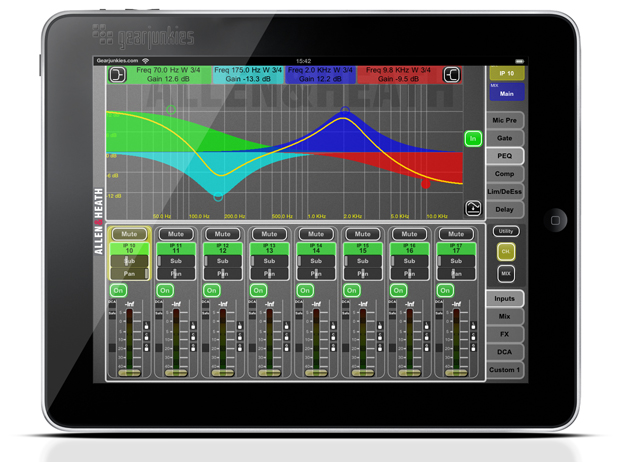The width and height of the screenshot is (630, 462).
Task: Click the Main mix indicator
Action: (x=507, y=92)
